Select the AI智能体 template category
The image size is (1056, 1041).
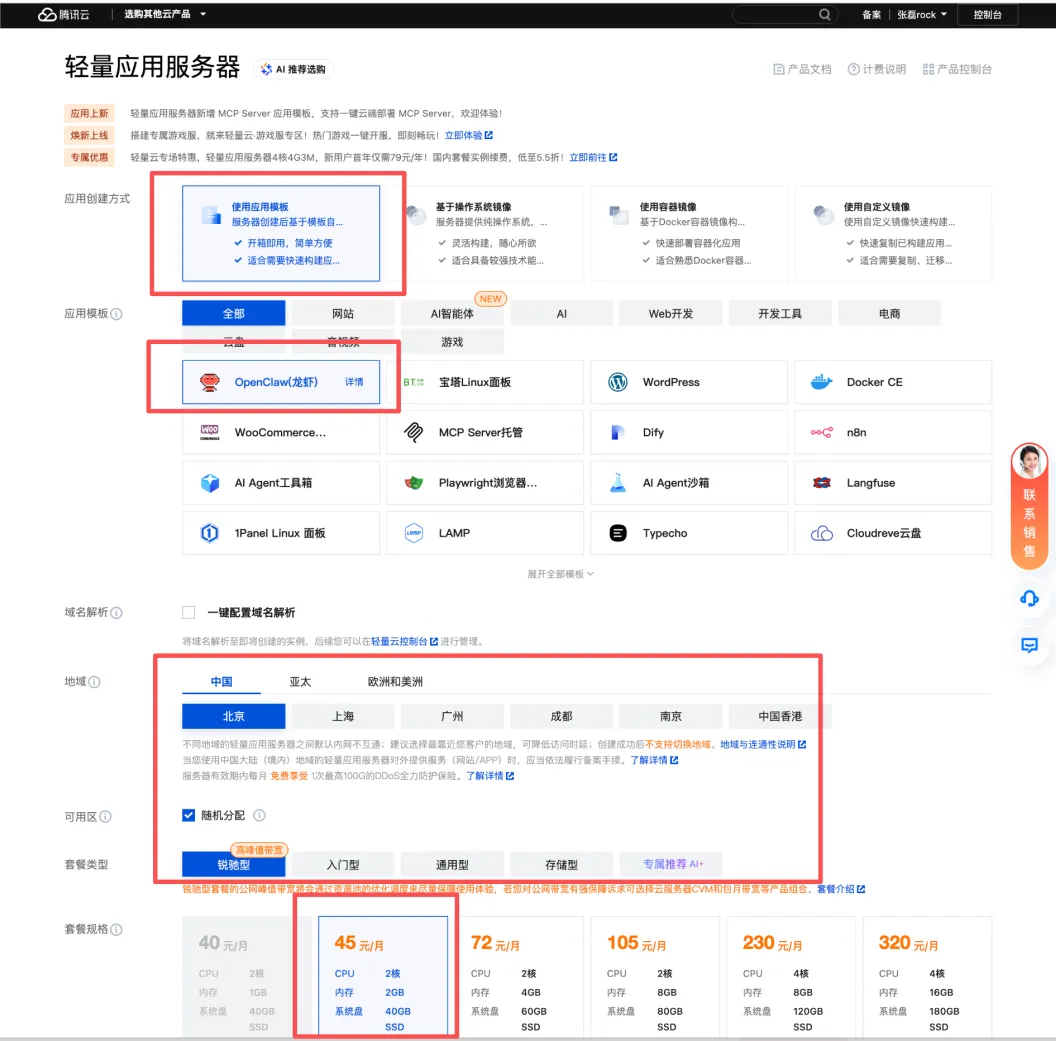pyautogui.click(x=452, y=313)
